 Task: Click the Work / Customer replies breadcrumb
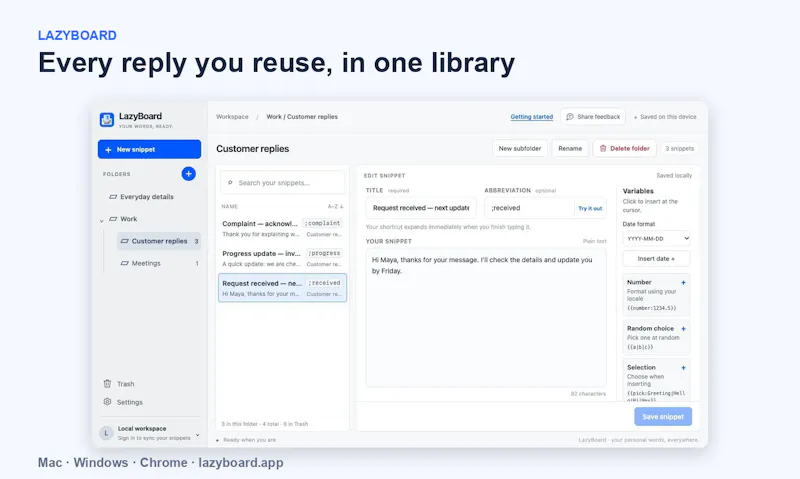click(302, 117)
